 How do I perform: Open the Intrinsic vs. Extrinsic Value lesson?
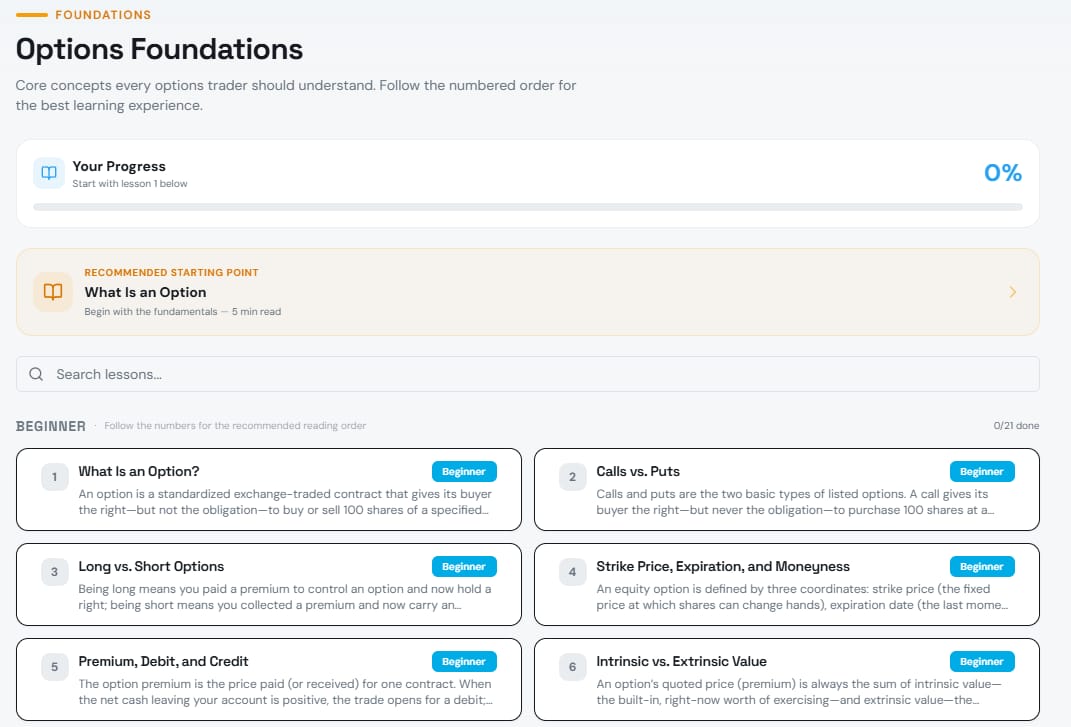(x=681, y=661)
